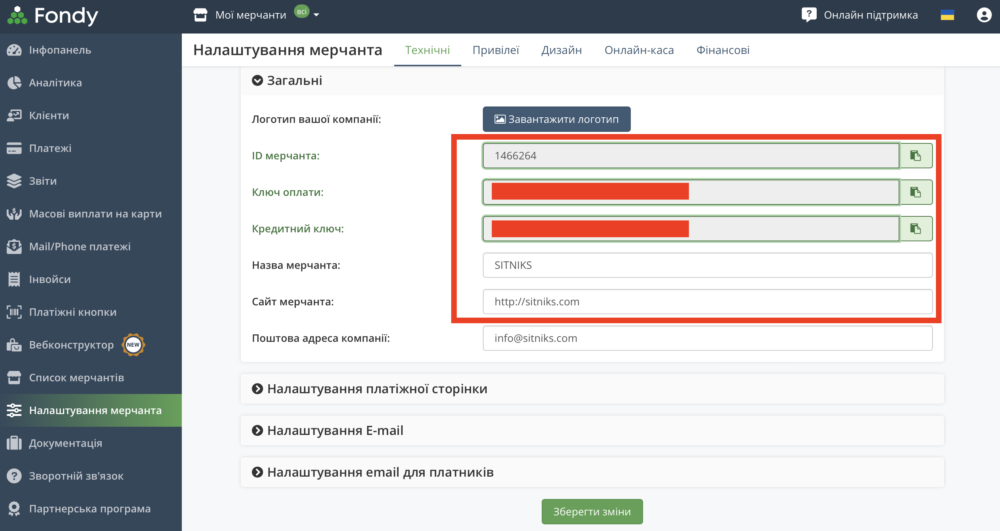The width and height of the screenshot is (1000, 531).
Task: Click the 'Логотип вашої компанії:' label
Action: click(x=316, y=119)
